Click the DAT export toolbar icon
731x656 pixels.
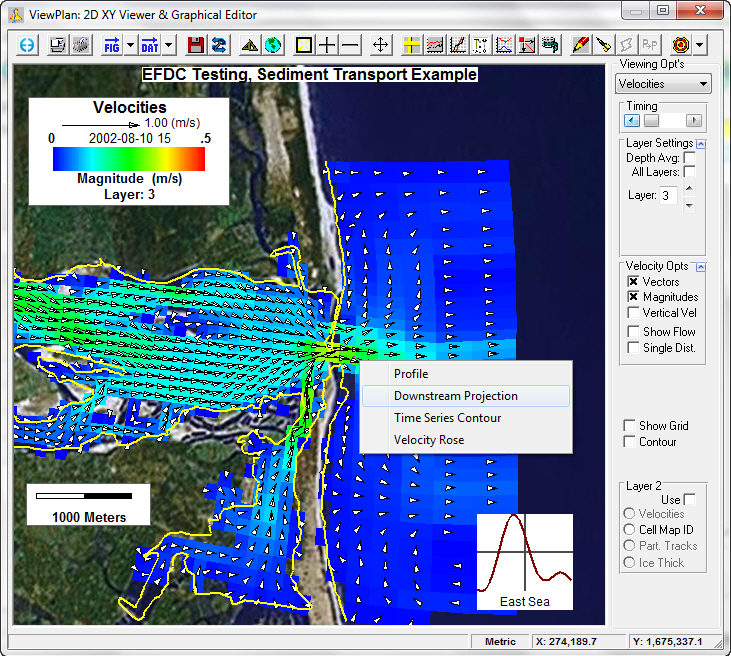click(149, 45)
